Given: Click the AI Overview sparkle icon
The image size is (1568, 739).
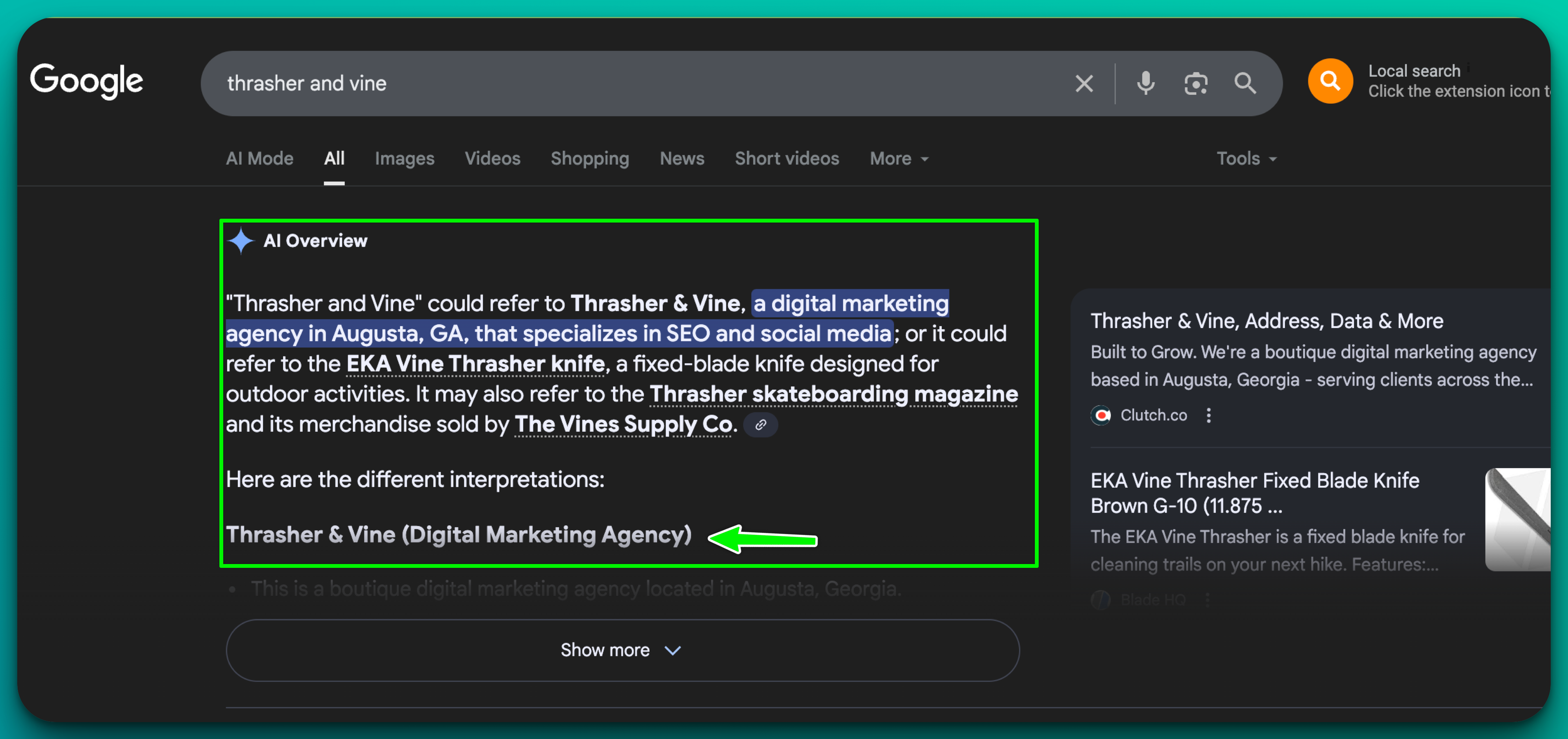Looking at the screenshot, I should (x=241, y=241).
